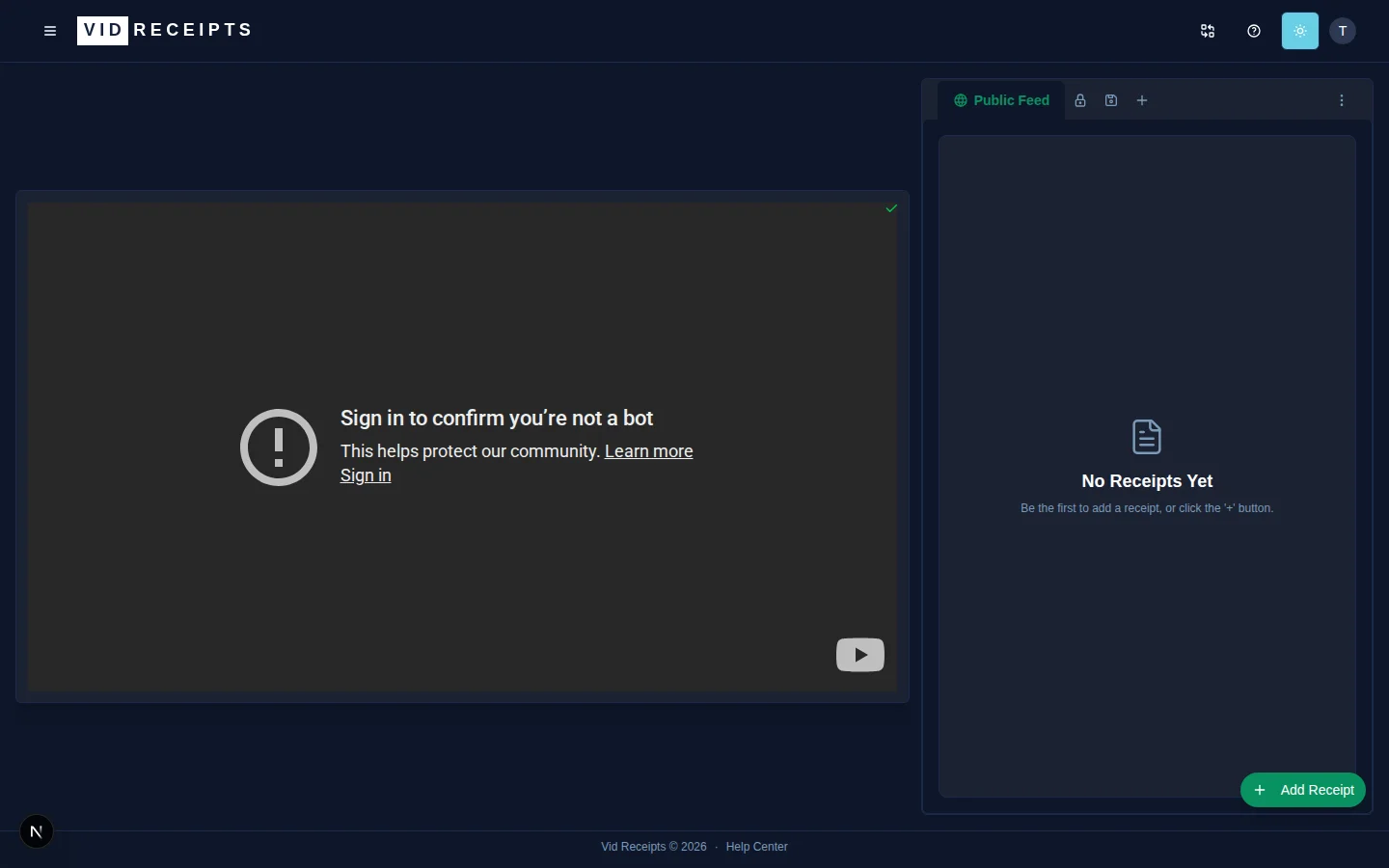The height and width of the screenshot is (868, 1389).
Task: Open the hamburger navigation menu
Action: pyautogui.click(x=50, y=31)
